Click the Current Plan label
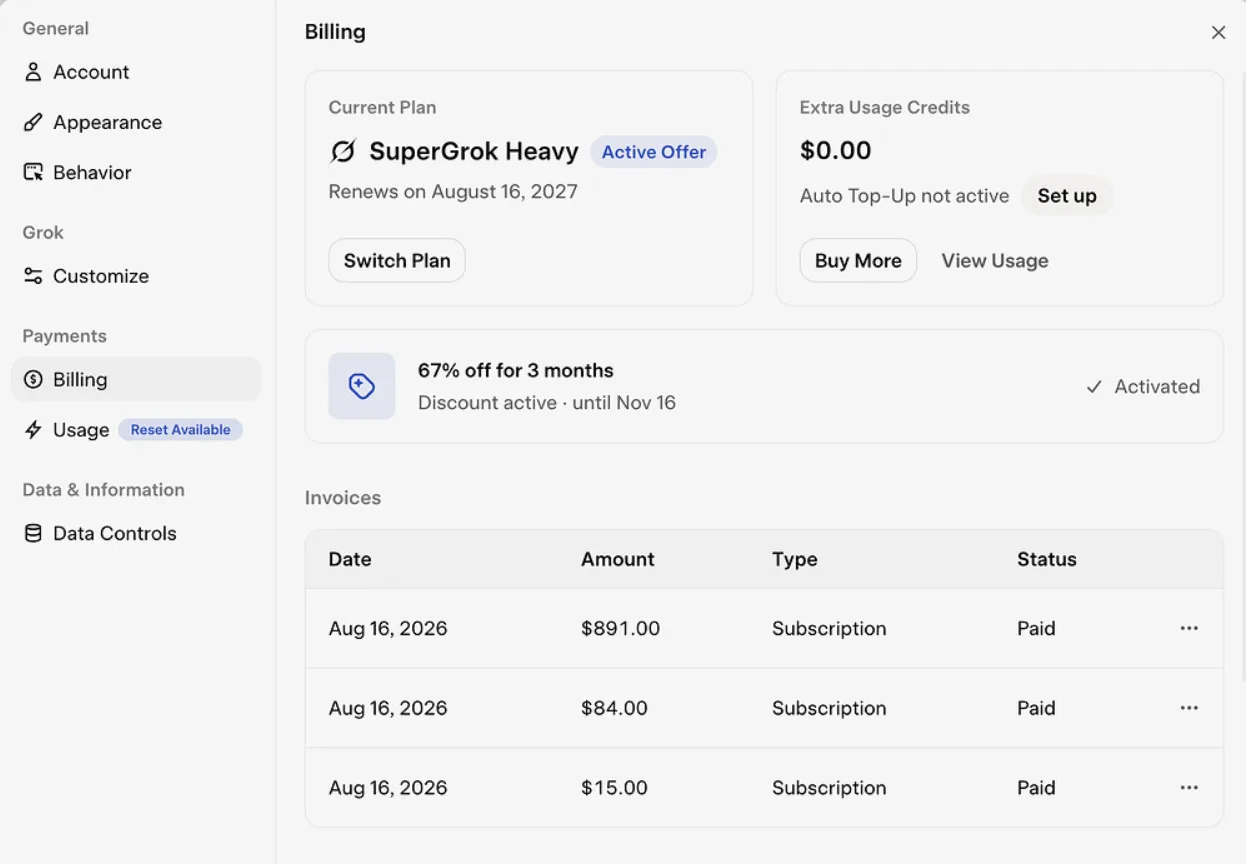 click(383, 108)
